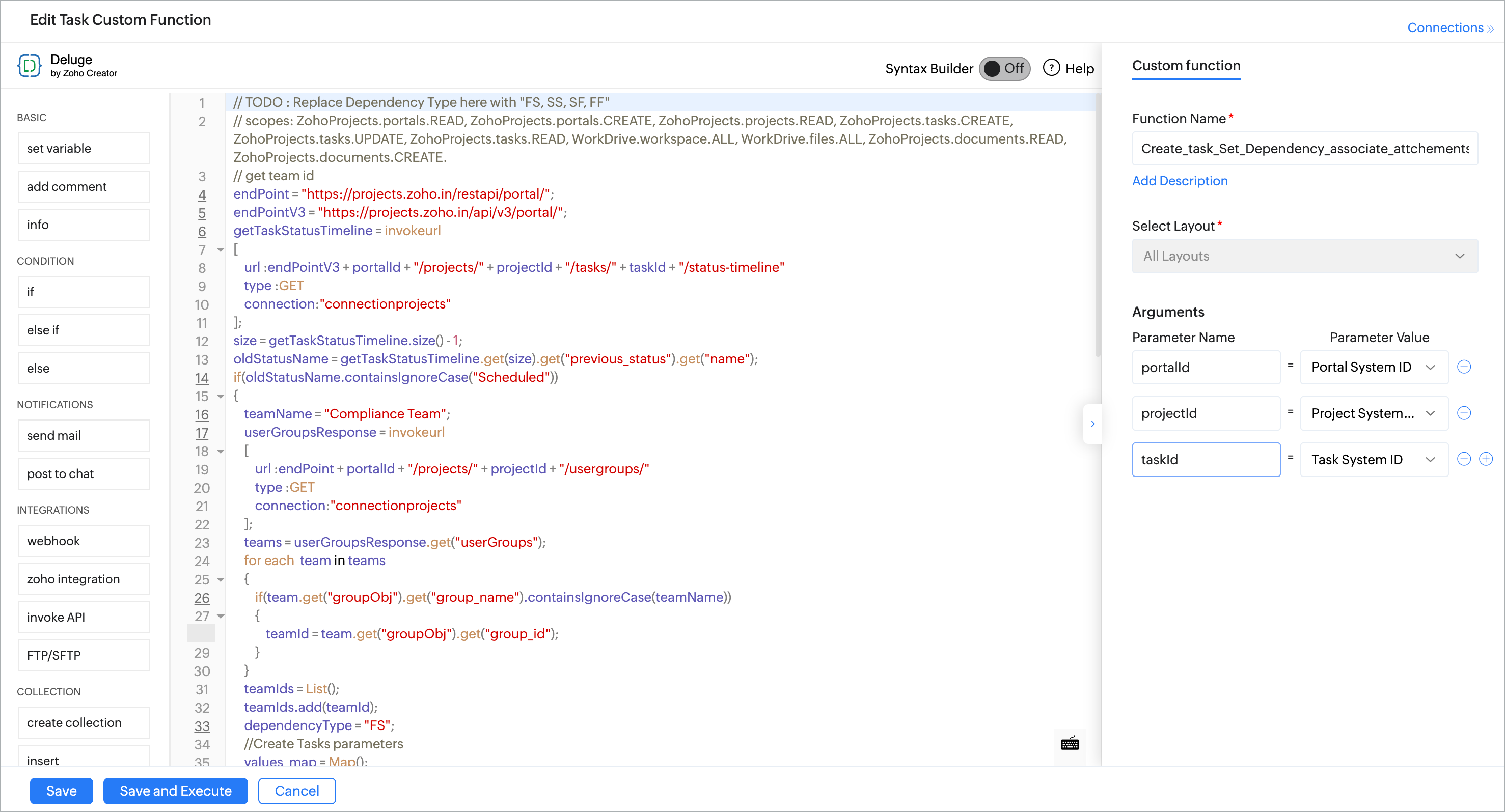
Task: Remove the taskId argument with its minus icon
Action: tap(1464, 459)
